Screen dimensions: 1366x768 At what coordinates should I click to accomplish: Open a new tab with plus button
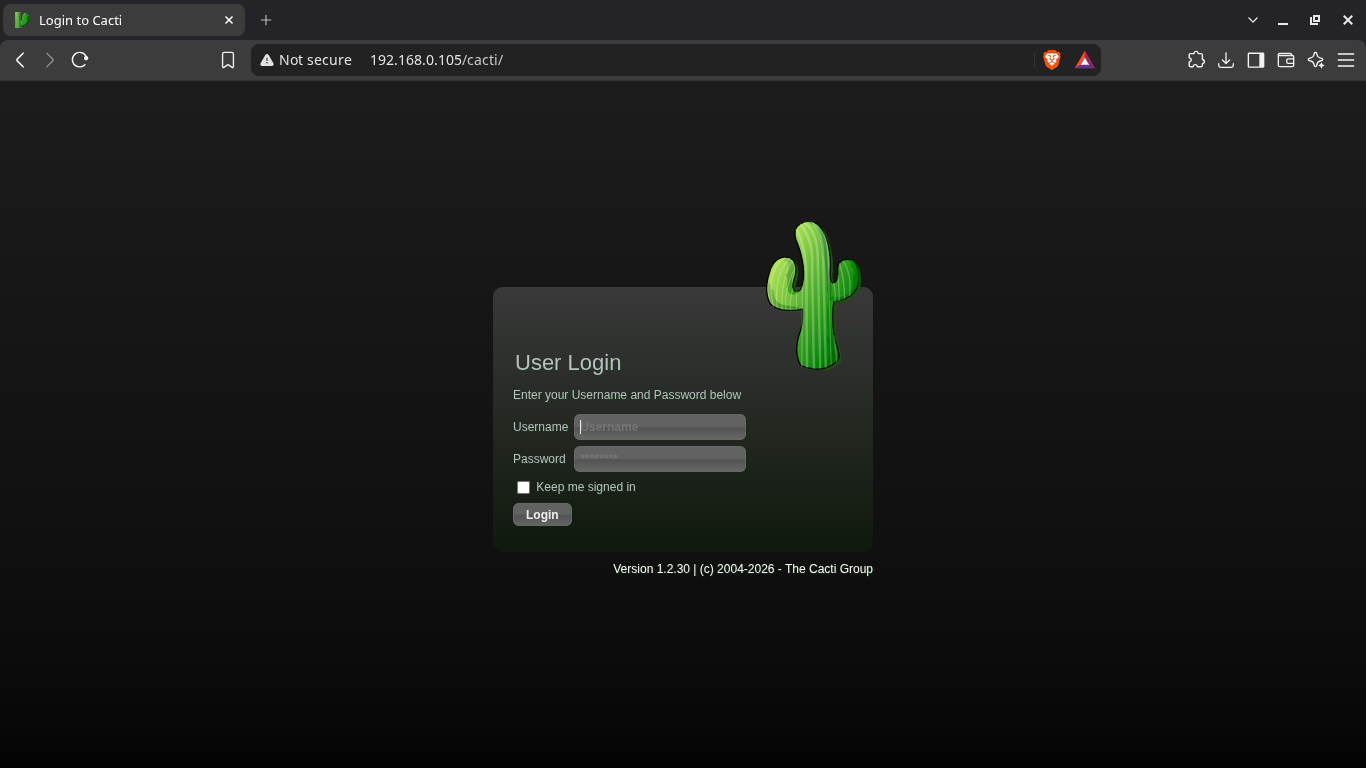(x=266, y=20)
